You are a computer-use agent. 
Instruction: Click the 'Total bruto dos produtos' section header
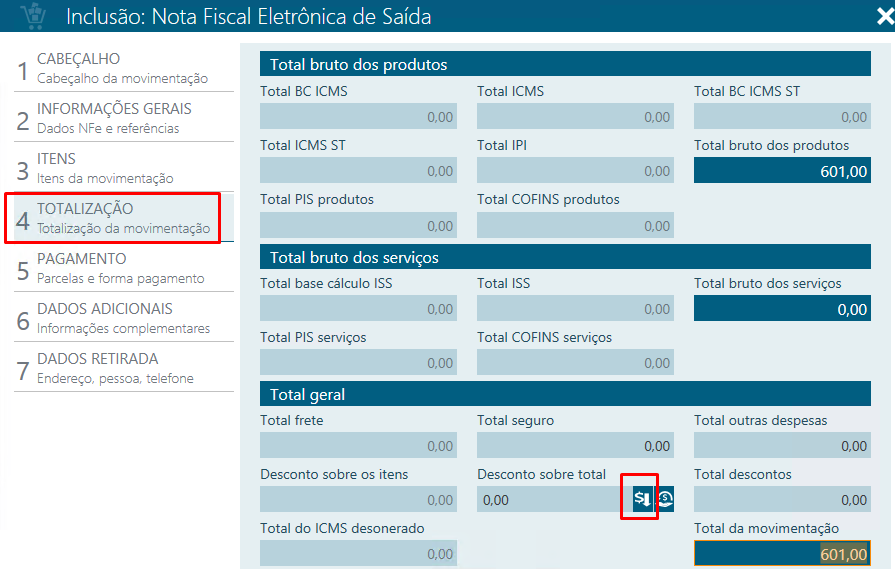point(565,63)
